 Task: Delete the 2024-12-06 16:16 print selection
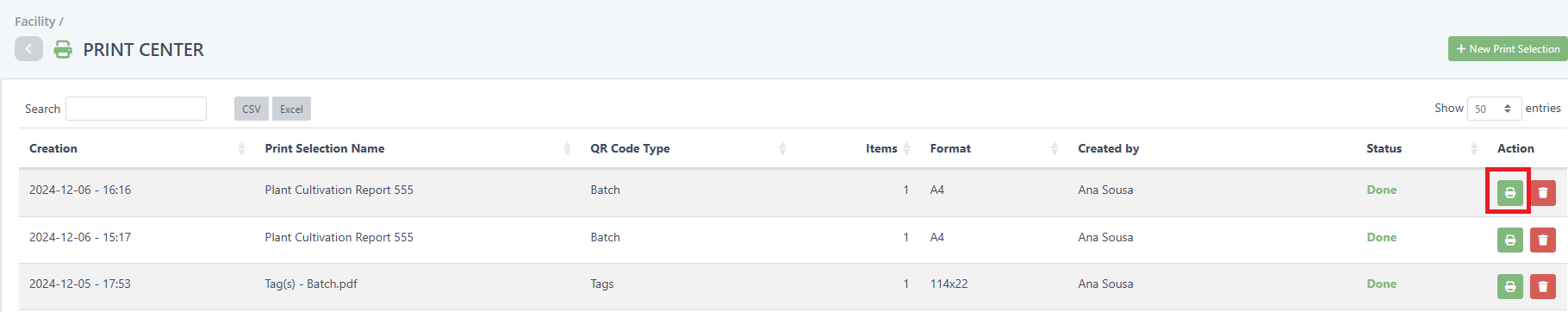coord(1542,193)
